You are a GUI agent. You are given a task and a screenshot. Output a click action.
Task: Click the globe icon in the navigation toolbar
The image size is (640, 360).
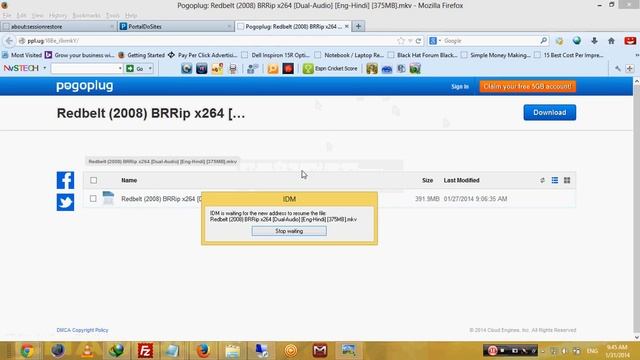click(577, 41)
